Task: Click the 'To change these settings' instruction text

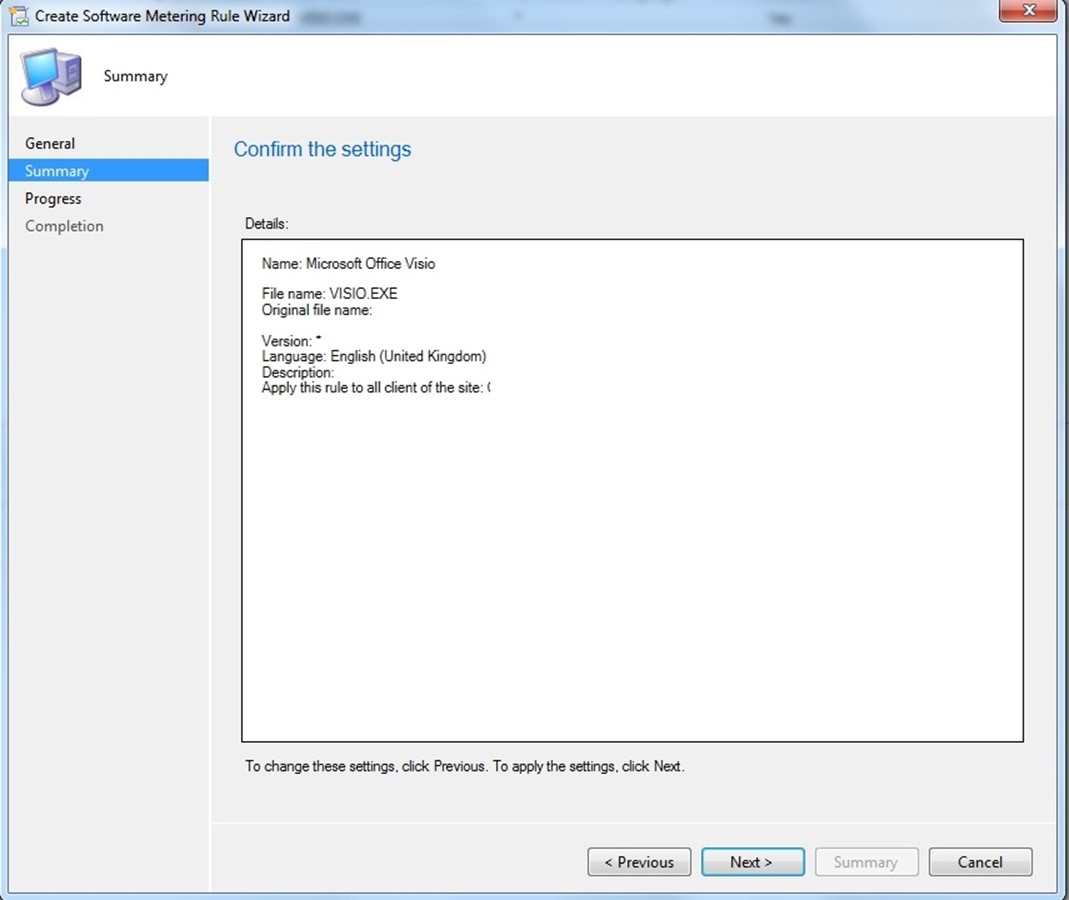Action: pos(464,766)
